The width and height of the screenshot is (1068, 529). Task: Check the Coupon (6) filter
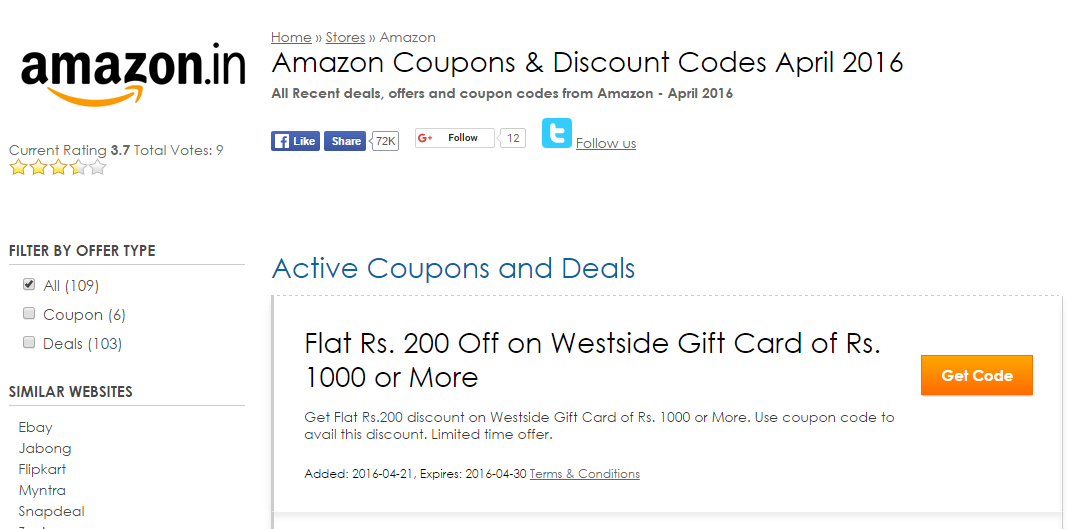tap(29, 313)
